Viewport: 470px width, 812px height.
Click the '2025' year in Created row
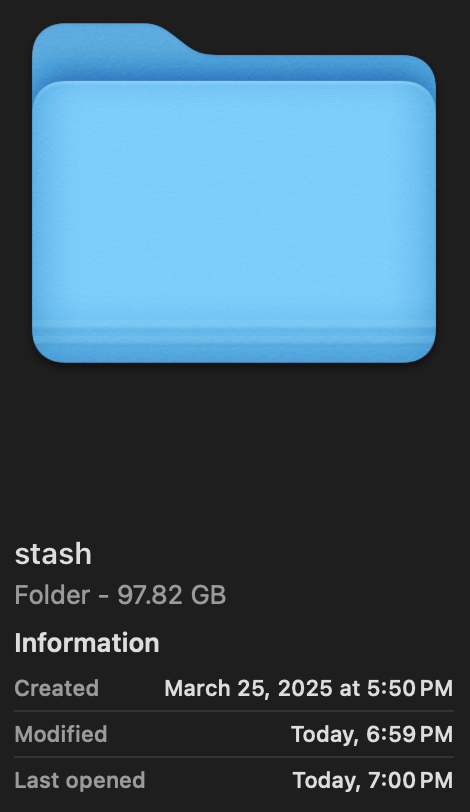pos(305,688)
